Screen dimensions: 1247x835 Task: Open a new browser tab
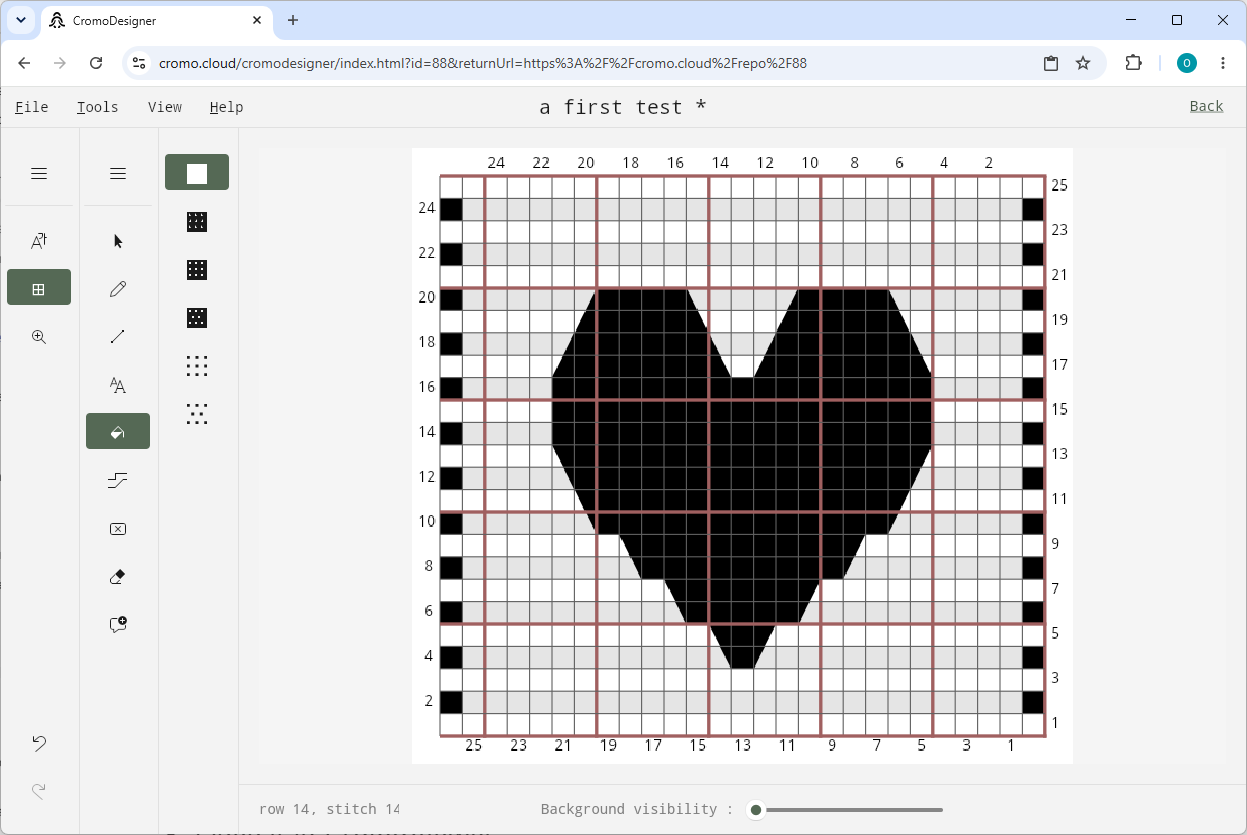pyautogui.click(x=293, y=20)
